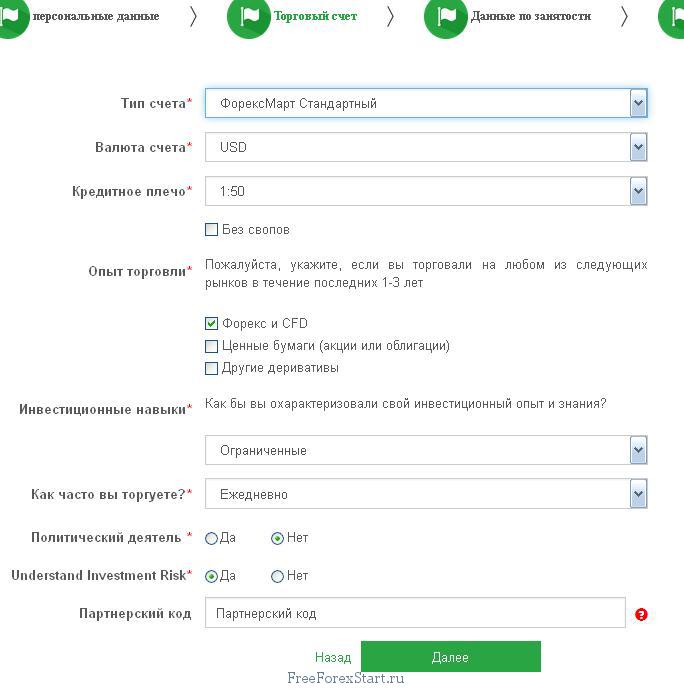The width and height of the screenshot is (684, 692).
Task: Check the Ценные бумаги checkbox
Action: pyautogui.click(x=211, y=346)
